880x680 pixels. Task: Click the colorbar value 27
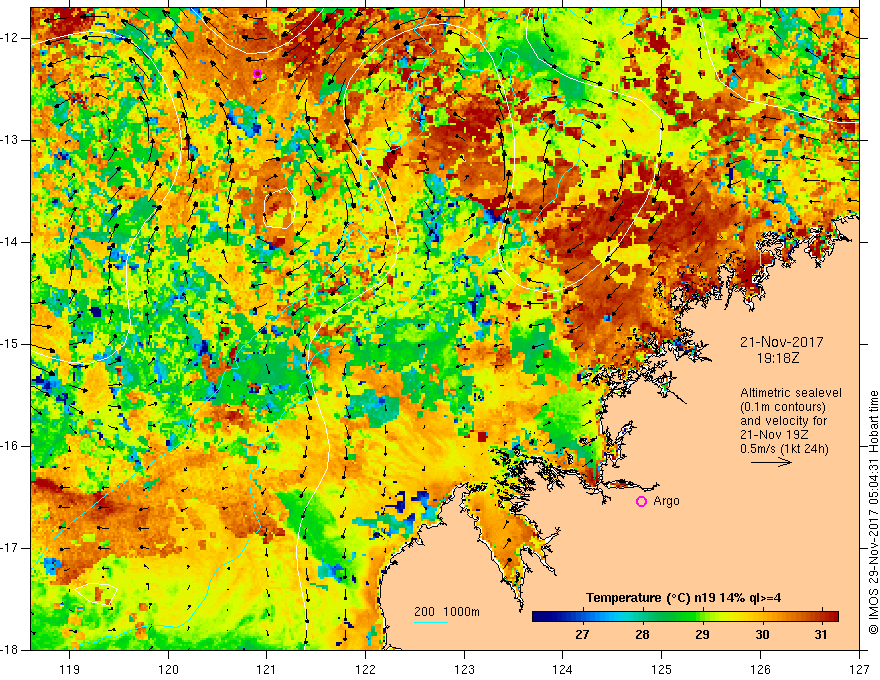tap(582, 635)
